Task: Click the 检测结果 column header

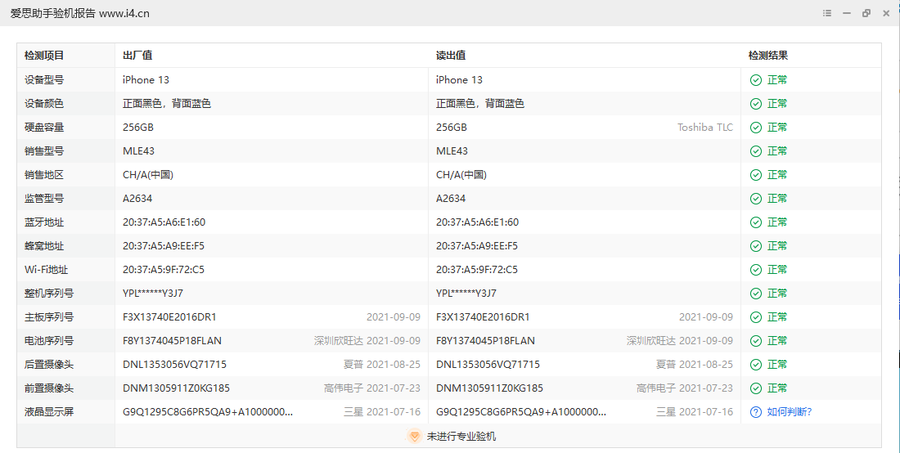Action: (768, 56)
